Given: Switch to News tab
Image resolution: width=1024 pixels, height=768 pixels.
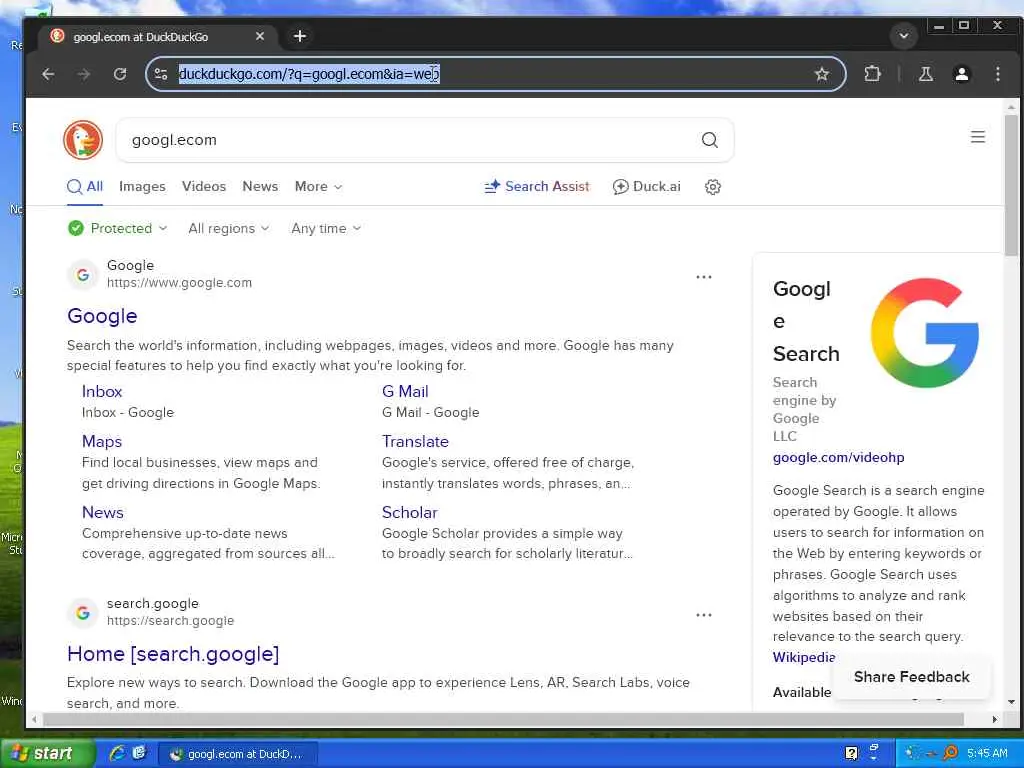Looking at the screenshot, I should [x=260, y=187].
